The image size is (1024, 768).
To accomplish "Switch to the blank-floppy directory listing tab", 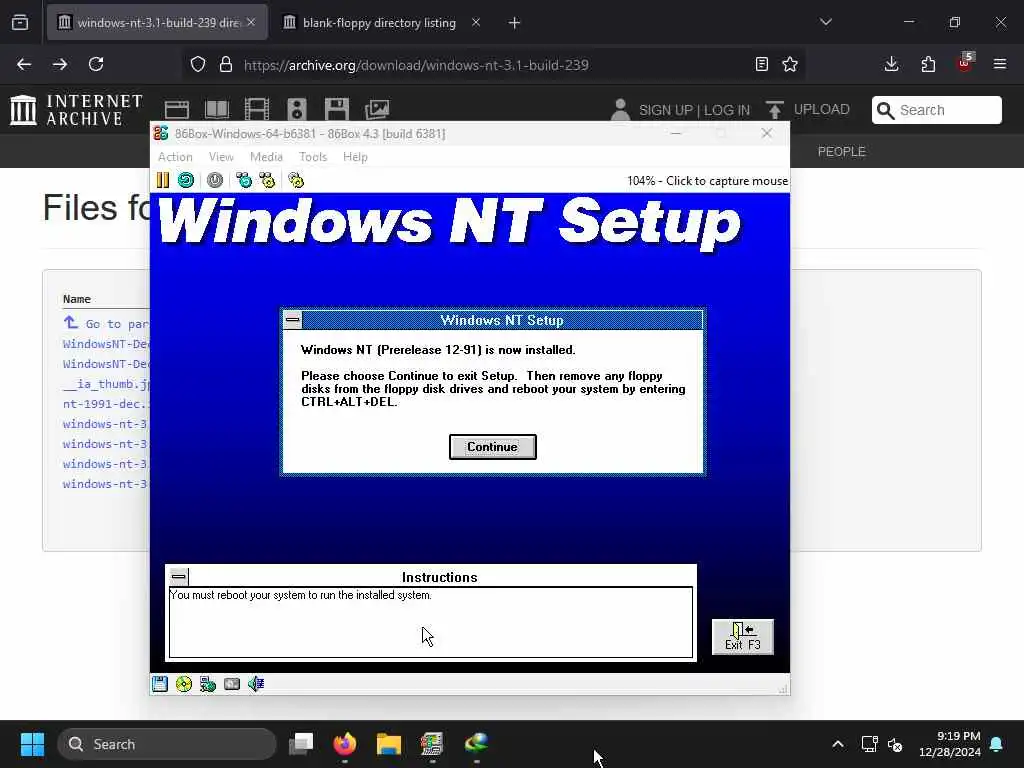I will click(x=379, y=23).
